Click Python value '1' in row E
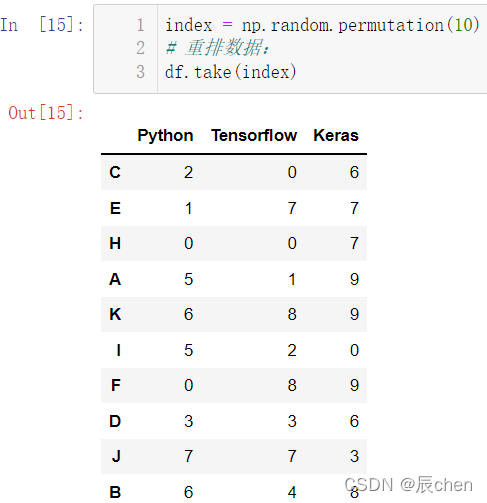Viewport: 487px width, 503px height. (189, 208)
